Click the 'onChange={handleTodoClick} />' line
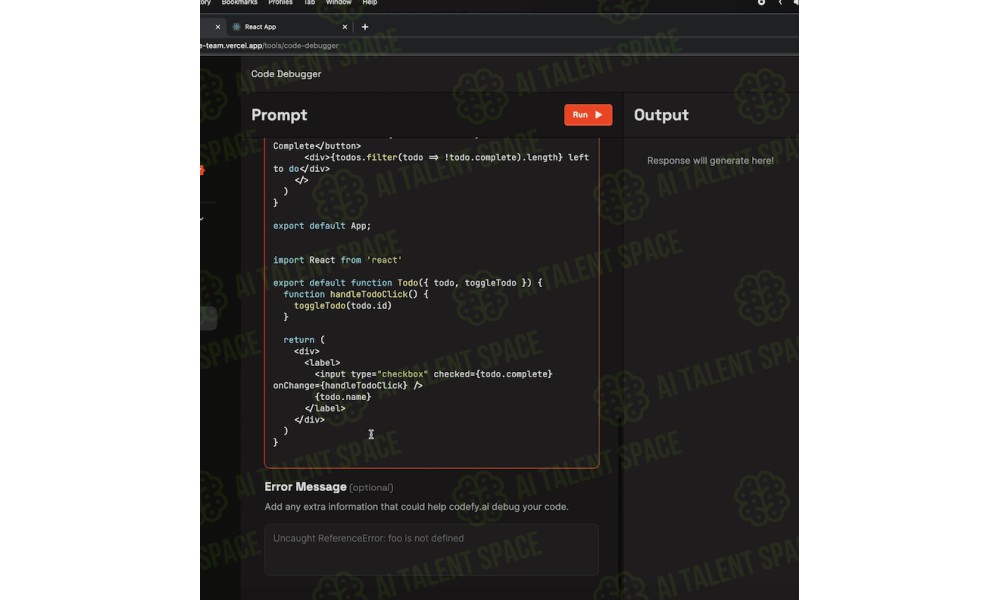 tap(348, 386)
